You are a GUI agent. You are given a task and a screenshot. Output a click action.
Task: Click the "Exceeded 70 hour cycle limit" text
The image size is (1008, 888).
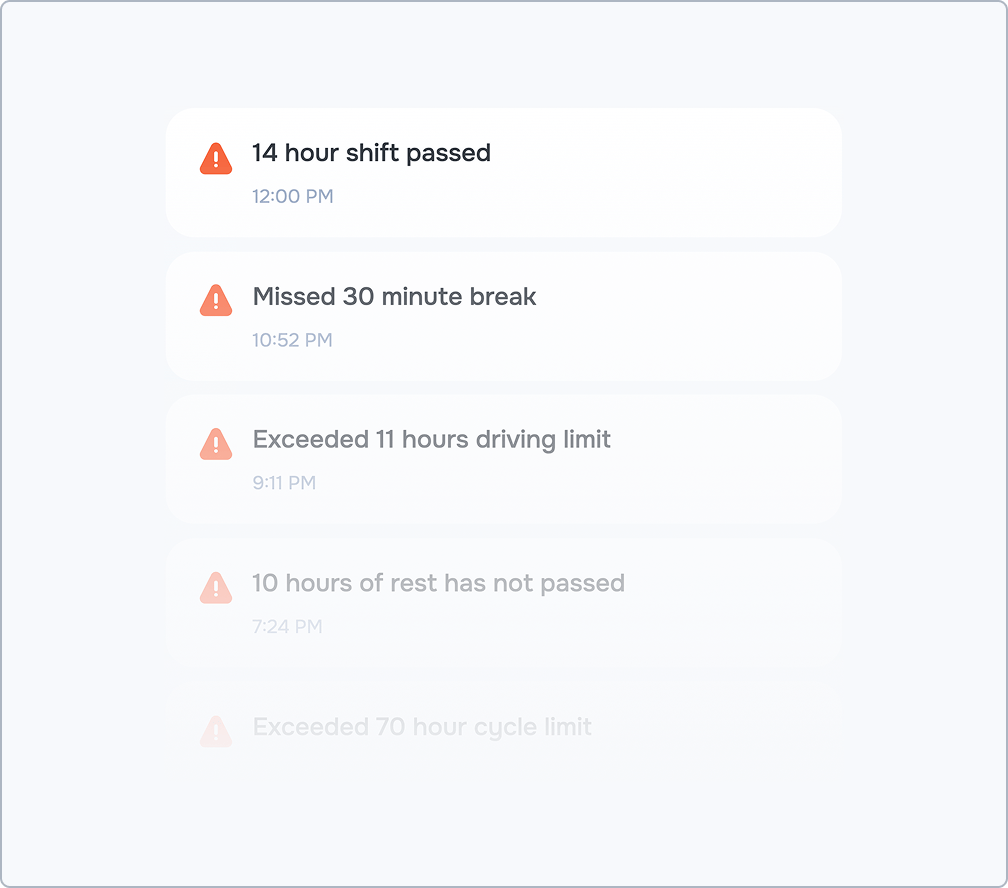click(x=422, y=727)
